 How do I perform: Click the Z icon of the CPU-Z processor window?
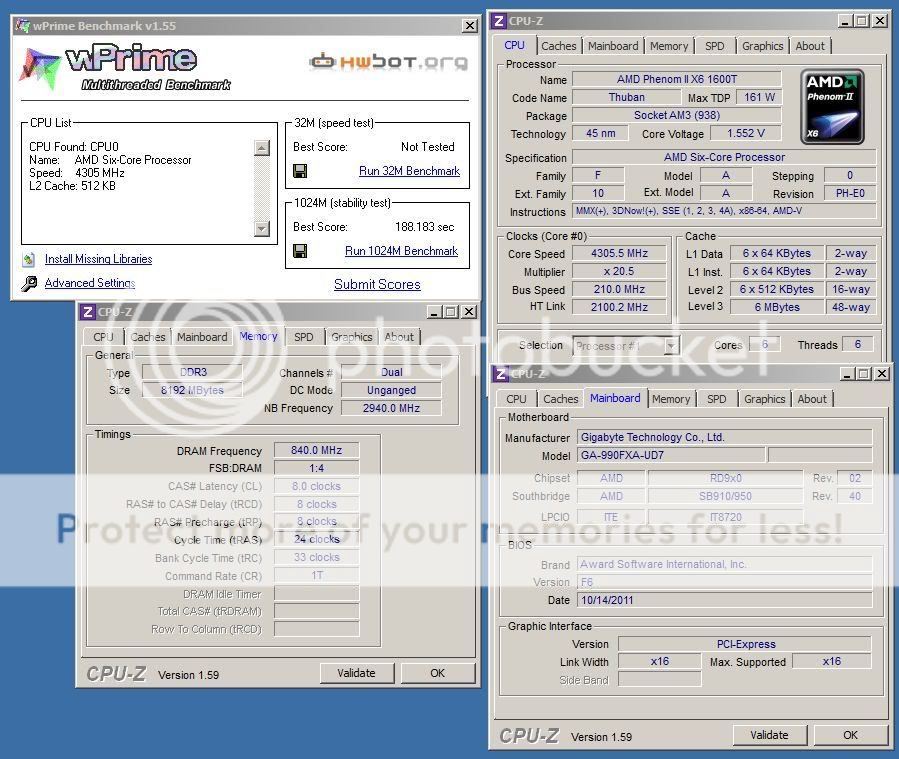[x=499, y=21]
